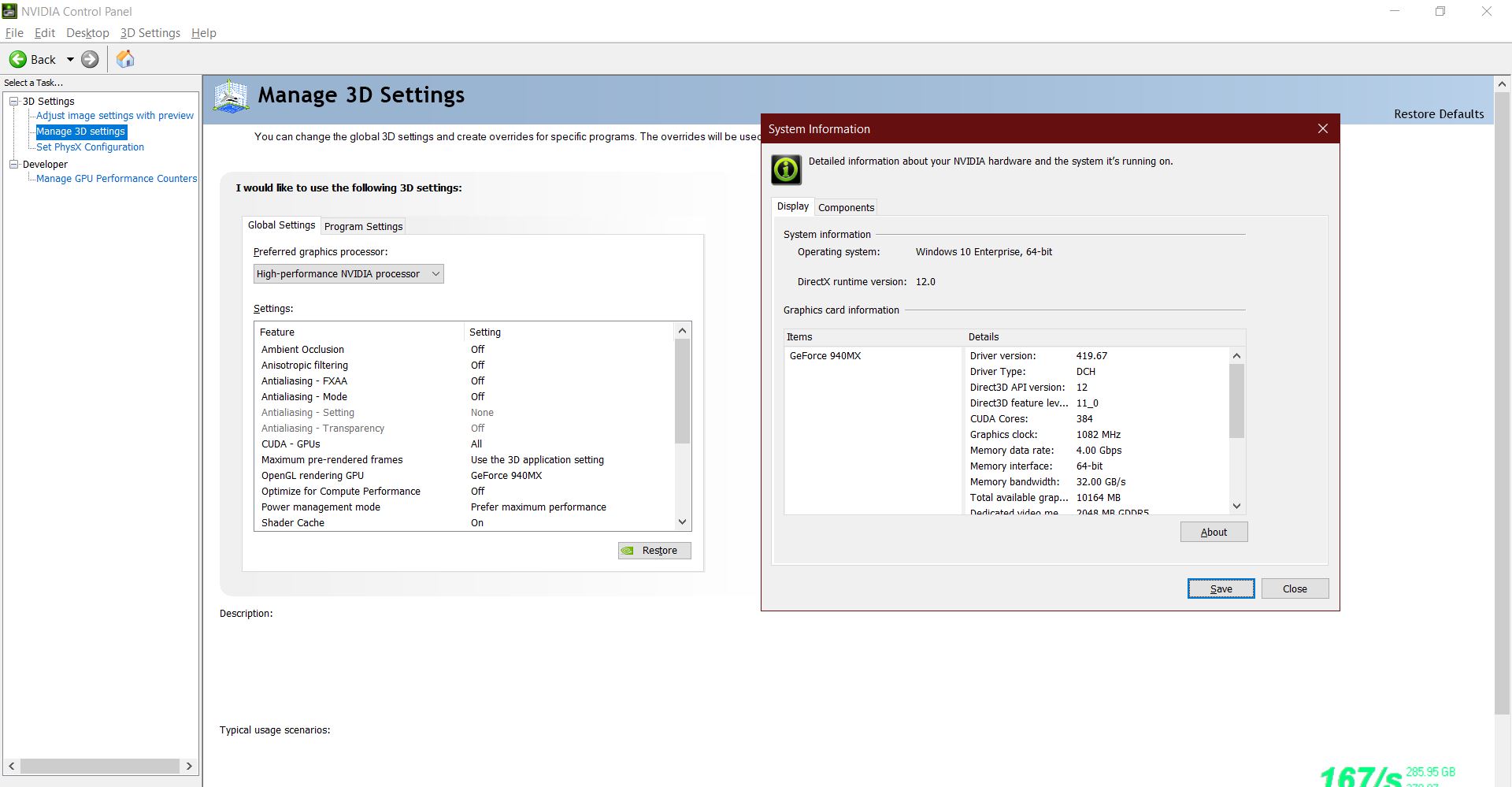Open the Desktop menu
The width and height of the screenshot is (1512, 787).
click(x=87, y=33)
